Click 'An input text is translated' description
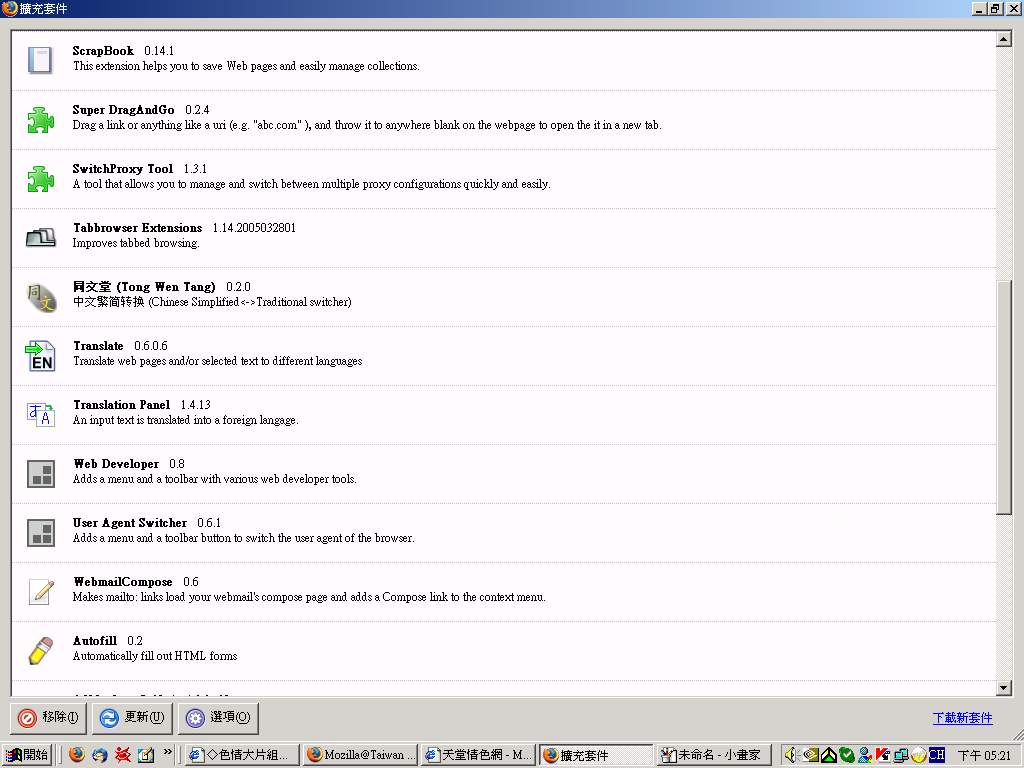1024x768 pixels. click(185, 420)
